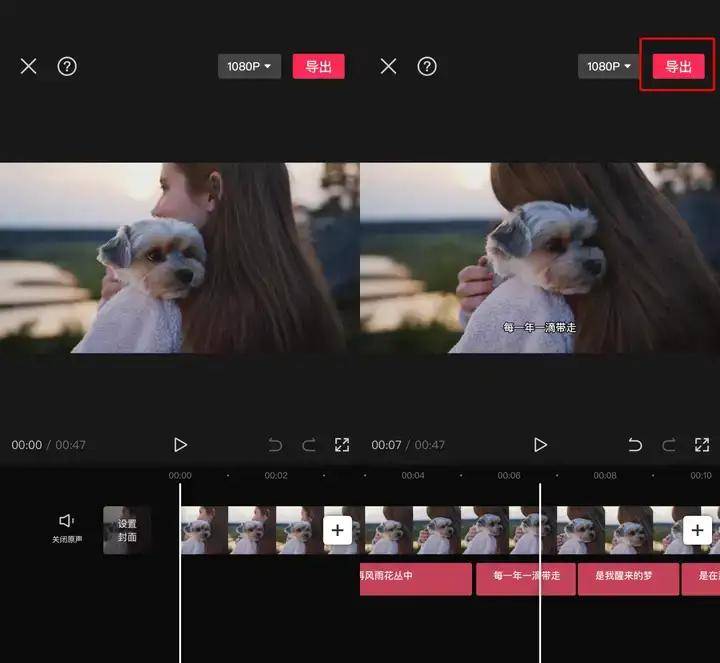Add clip with plus button in left timeline
Image resolution: width=720 pixels, height=663 pixels.
[x=338, y=530]
